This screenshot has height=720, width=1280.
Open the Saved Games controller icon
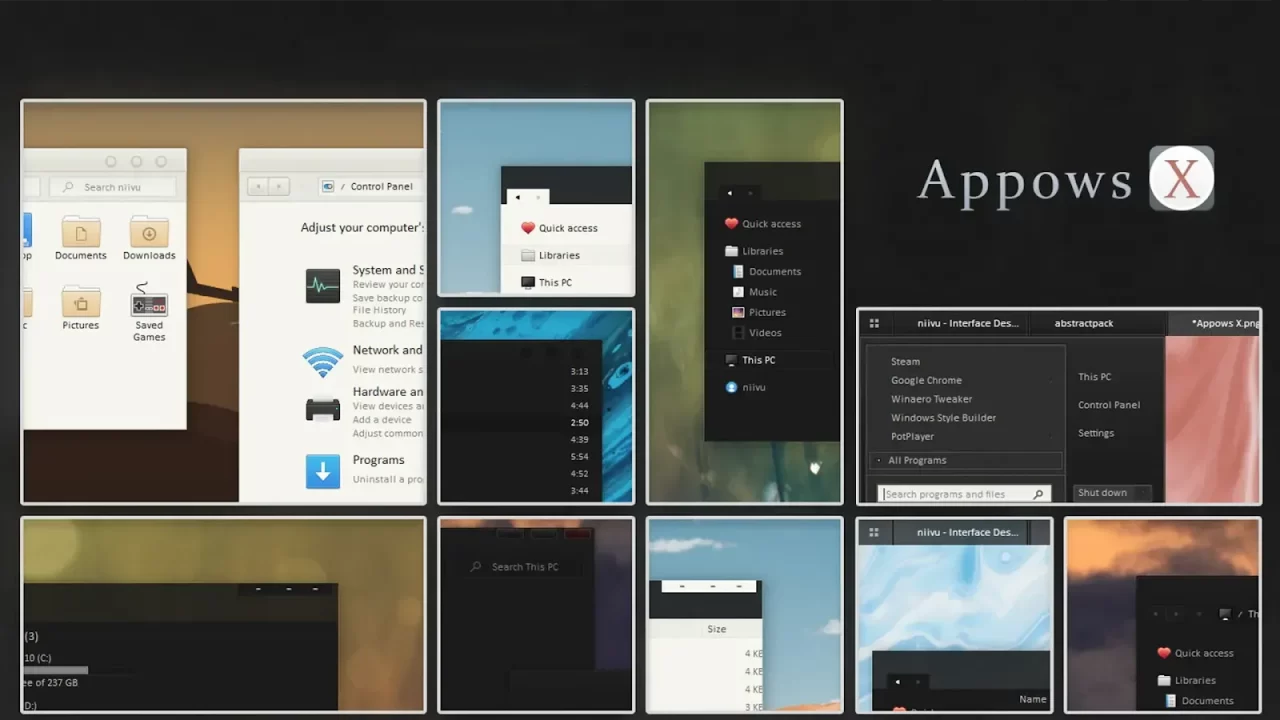pyautogui.click(x=149, y=300)
